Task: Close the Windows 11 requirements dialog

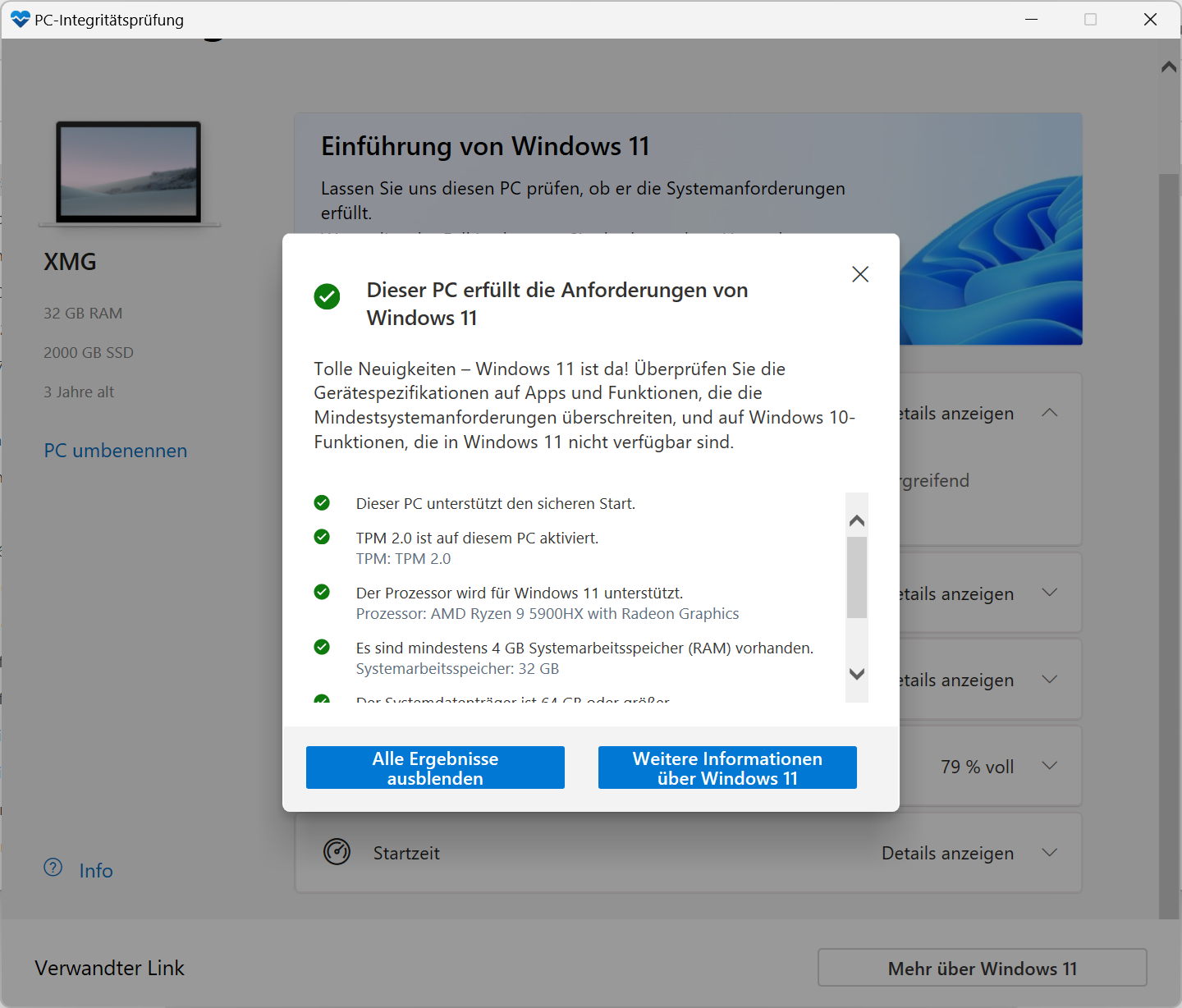Action: [x=860, y=274]
